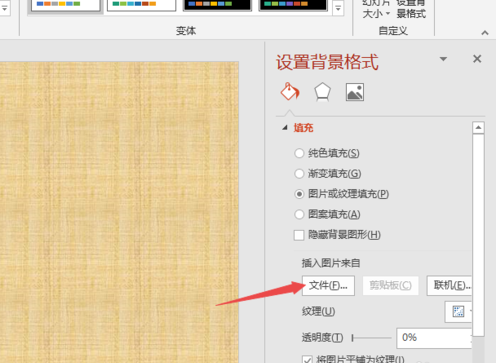Click the papyrus-textured slide canvas

pos(119,212)
